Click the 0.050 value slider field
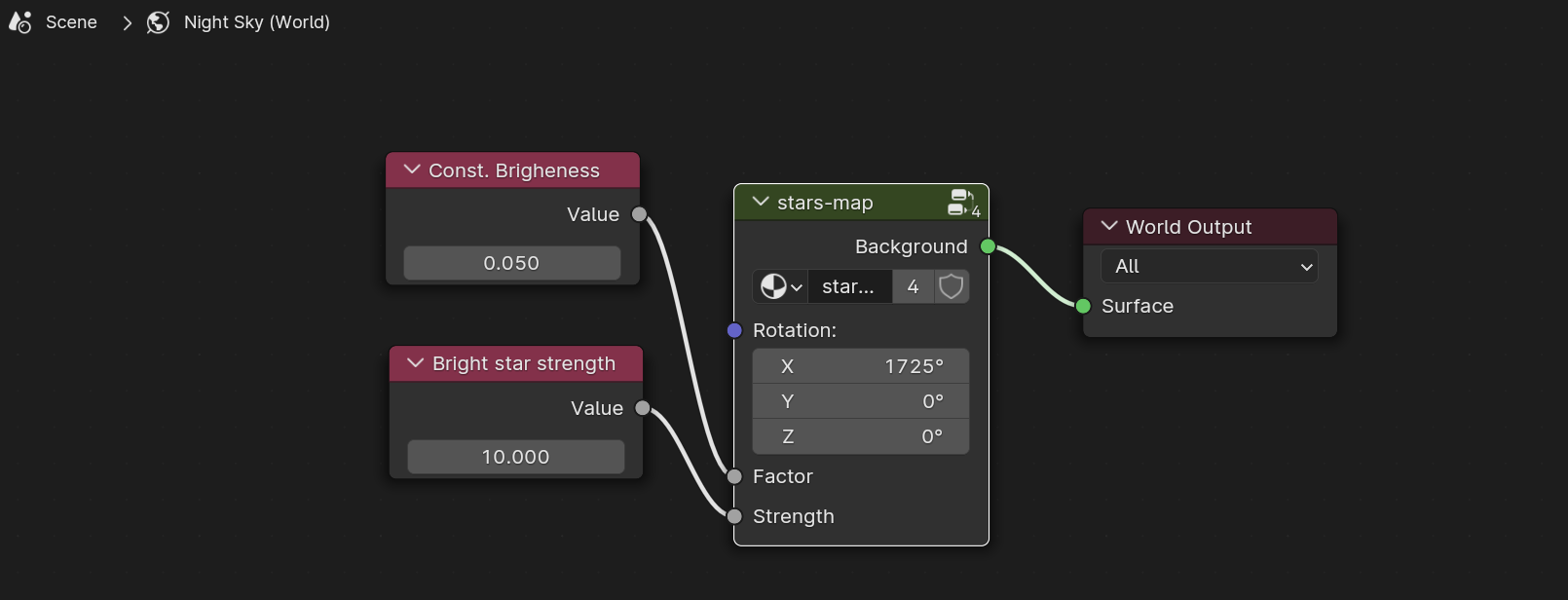 coord(511,263)
